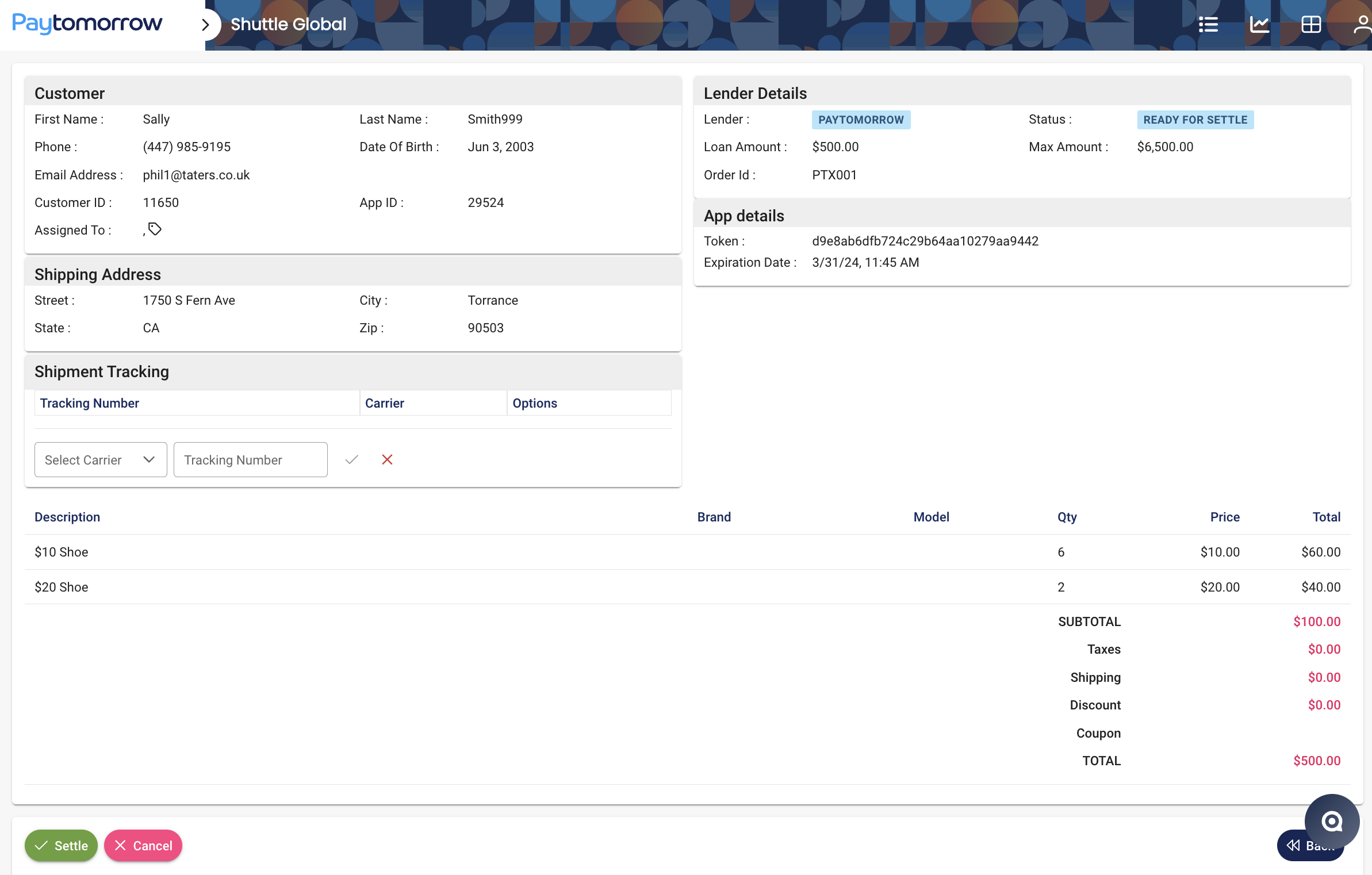Click the street value 1750 S Fern Ave
This screenshot has width=1372, height=875.
coord(189,300)
